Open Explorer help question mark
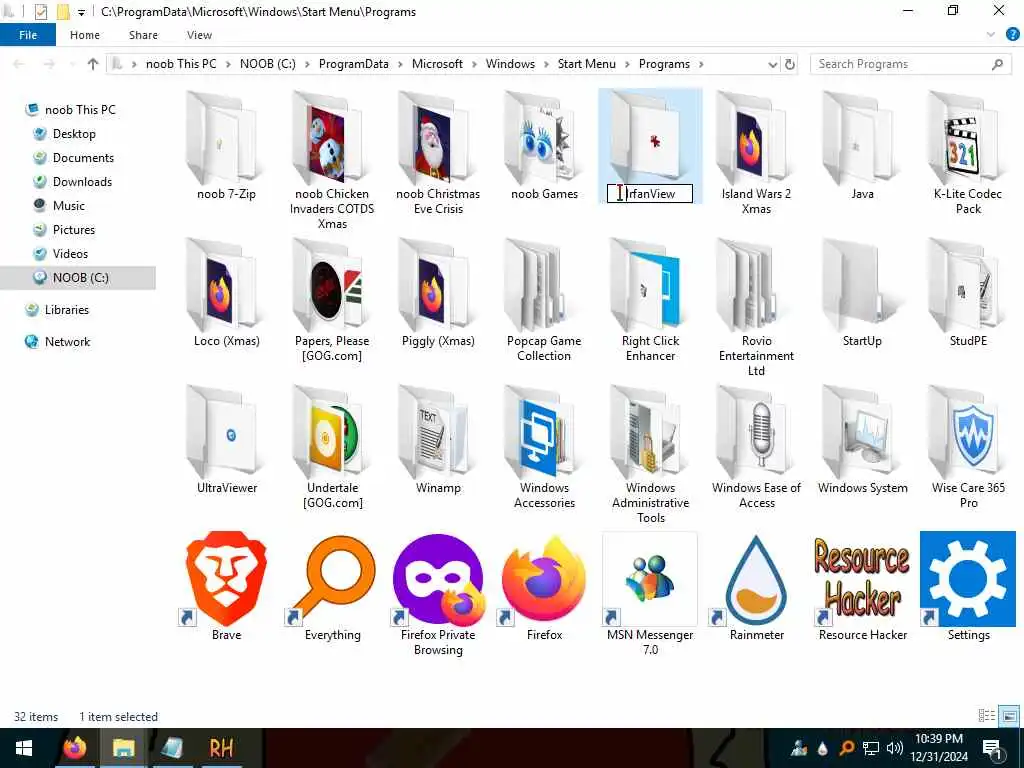 click(1012, 35)
